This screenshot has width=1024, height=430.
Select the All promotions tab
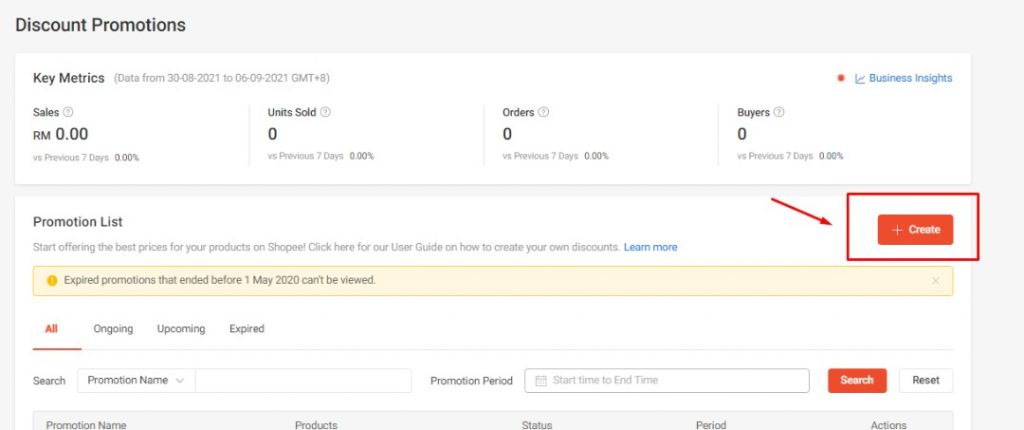click(51, 329)
